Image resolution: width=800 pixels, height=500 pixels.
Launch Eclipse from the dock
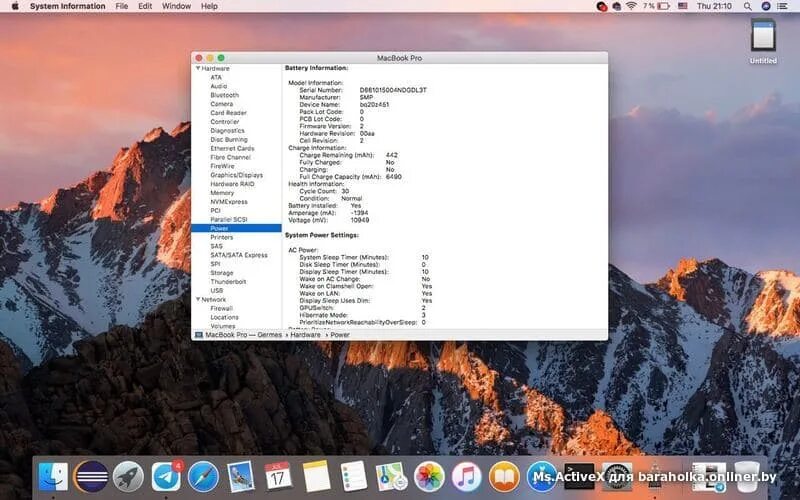pos(91,477)
